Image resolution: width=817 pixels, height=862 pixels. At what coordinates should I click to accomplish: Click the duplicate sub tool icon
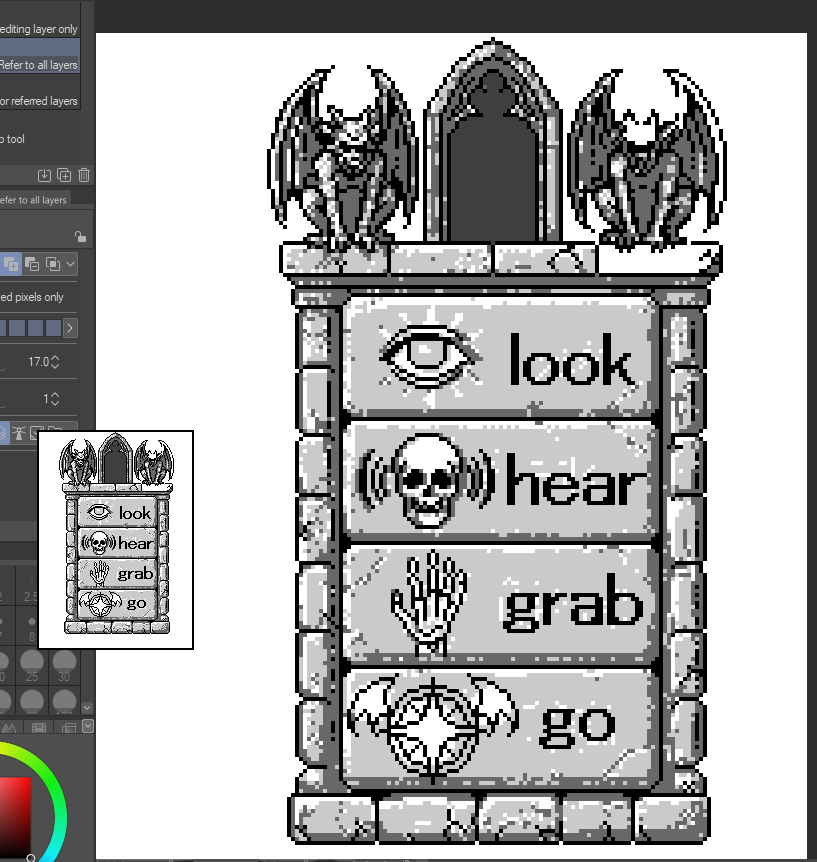(64, 175)
